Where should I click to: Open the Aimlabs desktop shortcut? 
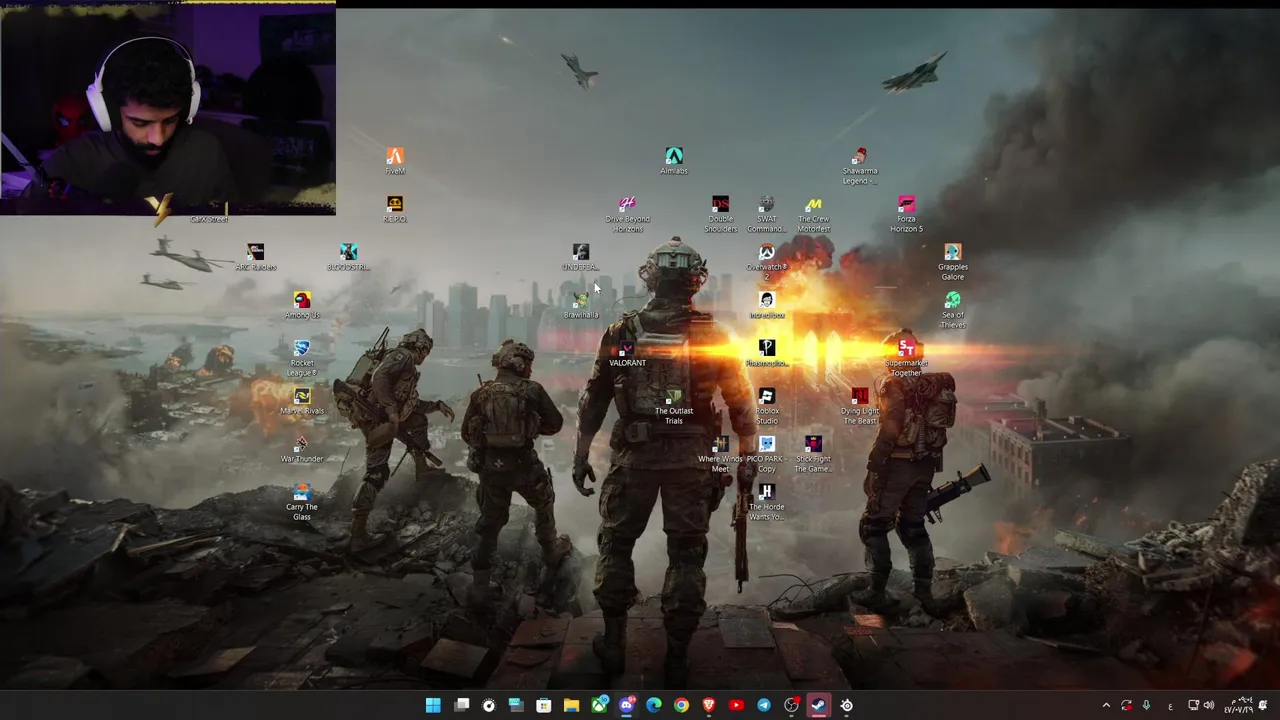coord(674,160)
